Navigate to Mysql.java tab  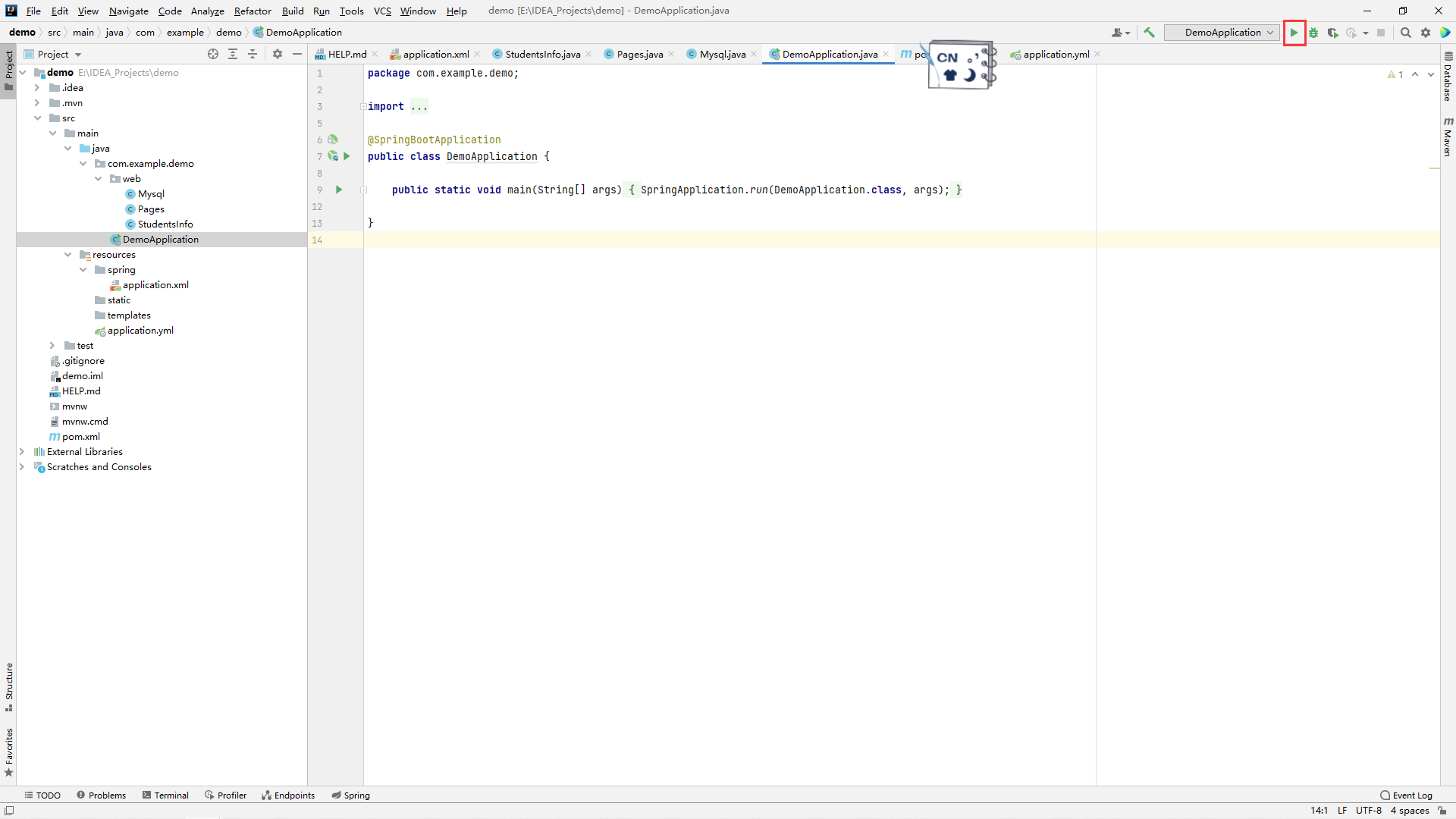tap(722, 54)
